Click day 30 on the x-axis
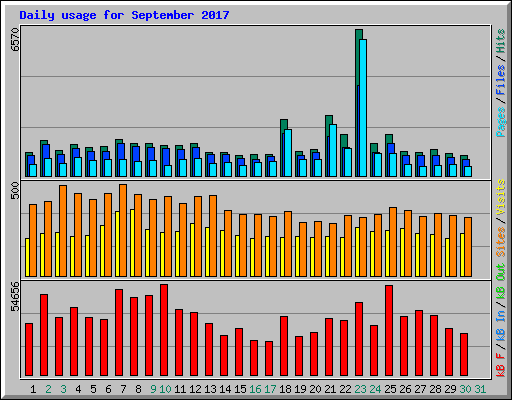 tap(465, 389)
